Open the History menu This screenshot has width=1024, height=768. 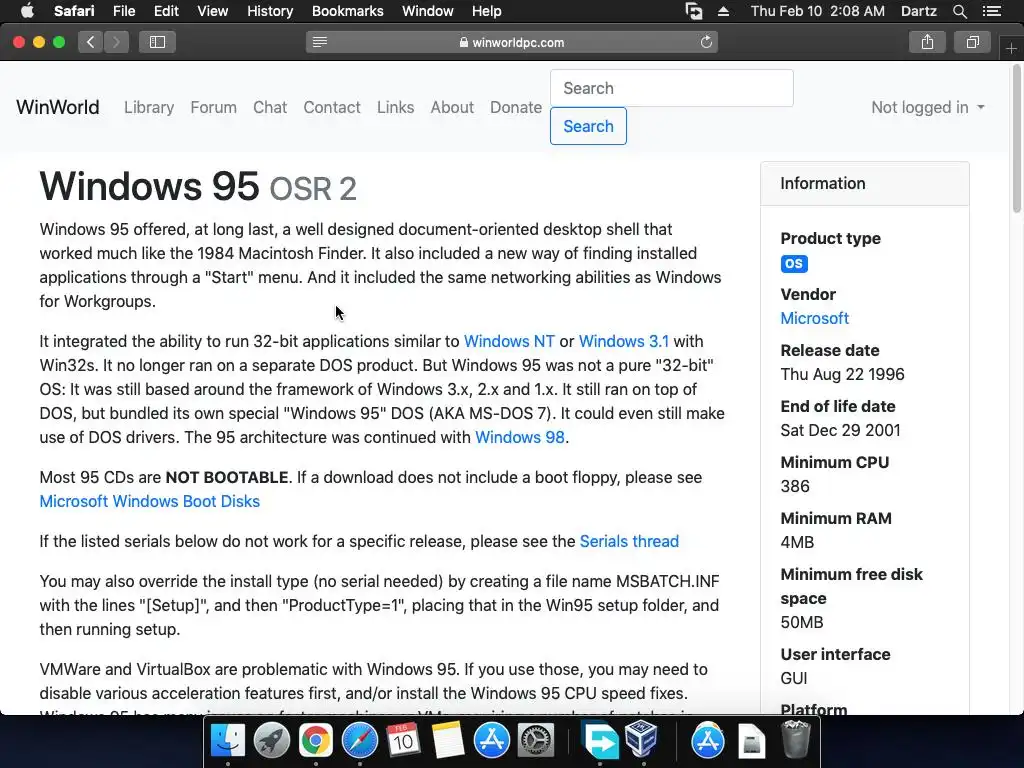click(270, 11)
